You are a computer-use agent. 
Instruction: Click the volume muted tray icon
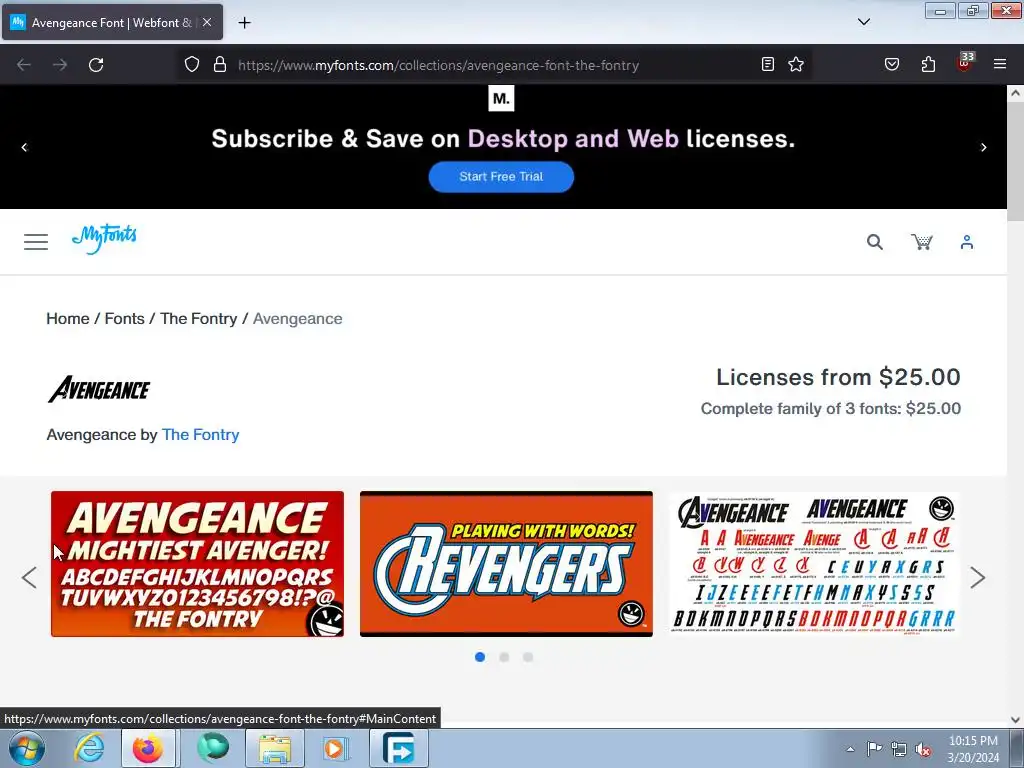[x=923, y=749]
